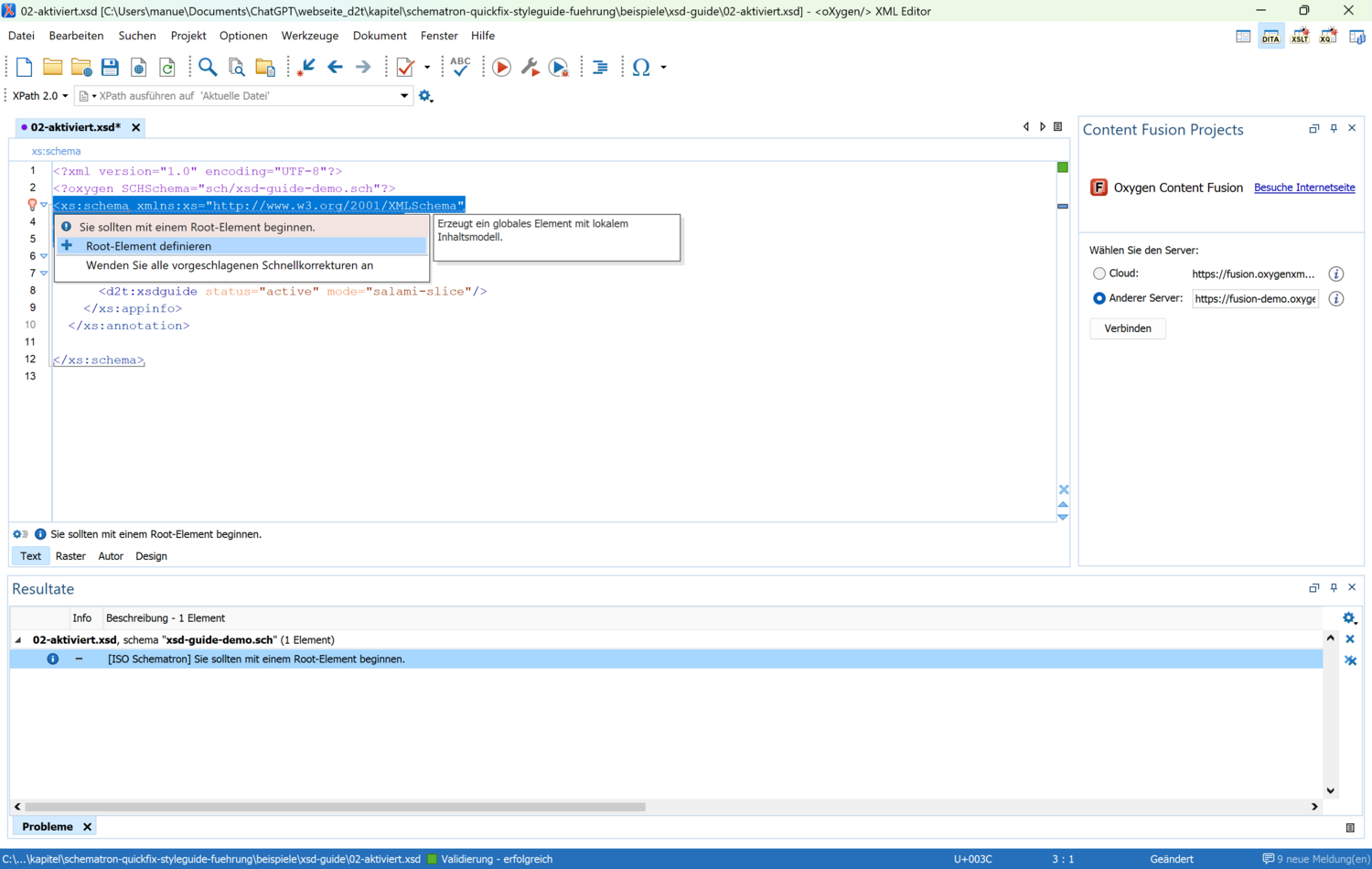Click the quick fix light bulb on line 3

(32, 205)
